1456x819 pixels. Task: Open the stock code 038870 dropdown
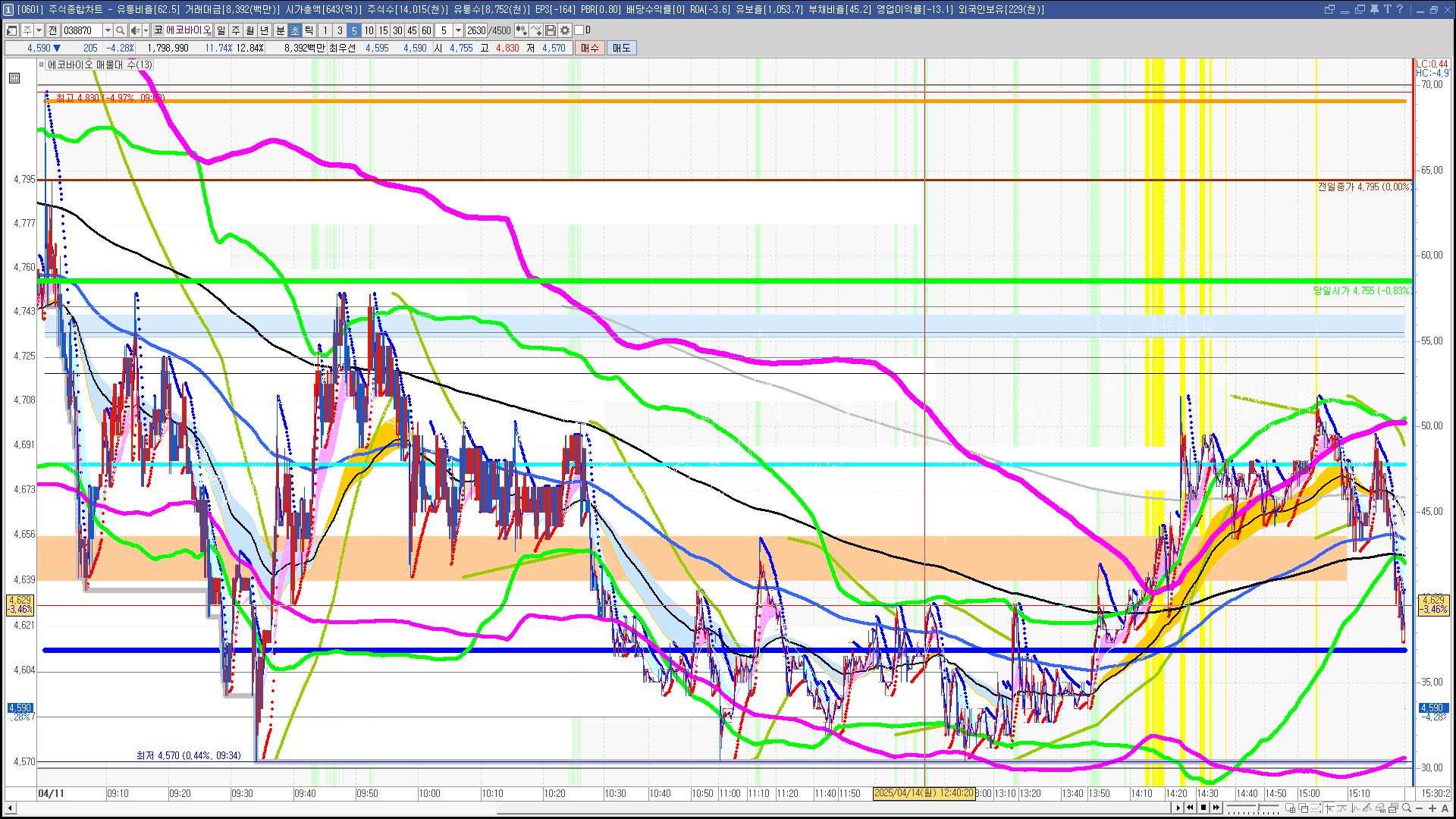(x=108, y=30)
